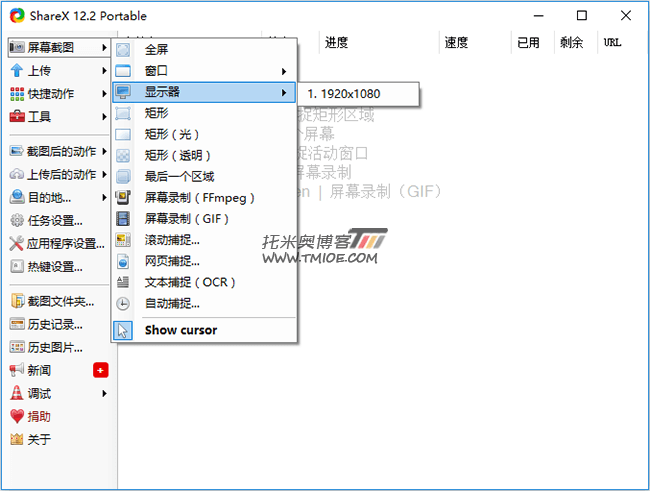Click the rectangle icon beside 矩形

[123, 113]
